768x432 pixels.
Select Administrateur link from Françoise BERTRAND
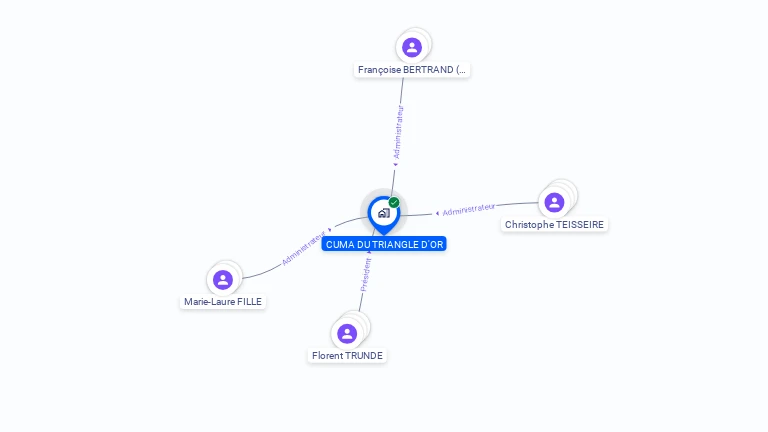[399, 132]
